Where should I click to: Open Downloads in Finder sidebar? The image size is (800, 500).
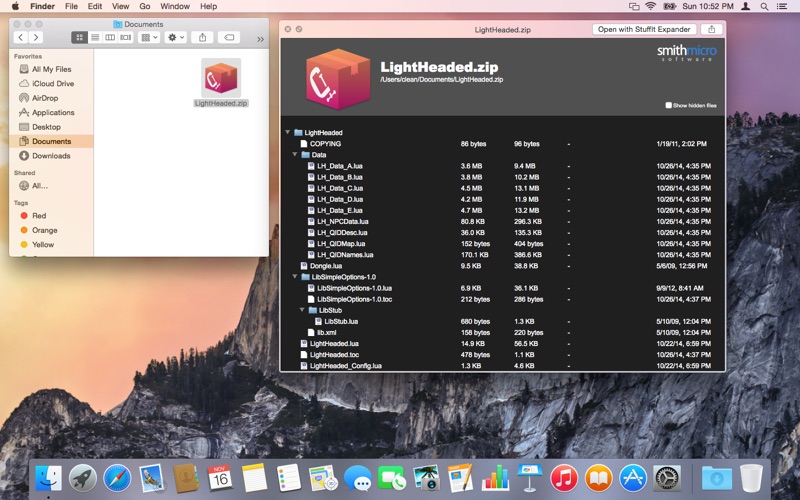(51, 156)
